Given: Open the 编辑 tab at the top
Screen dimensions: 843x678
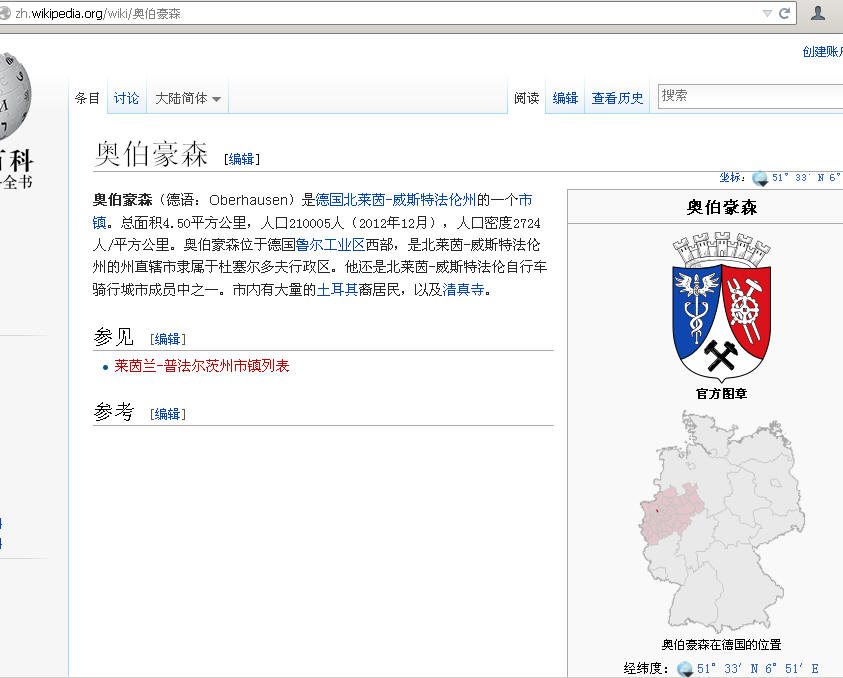Looking at the screenshot, I should click(x=565, y=98).
